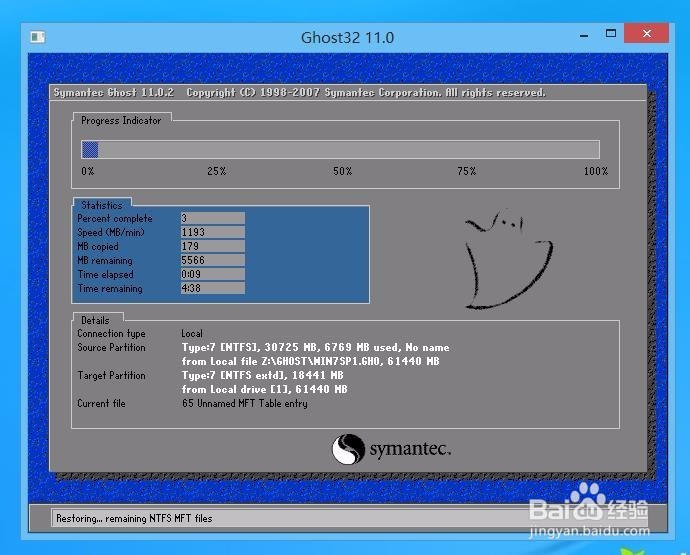This screenshot has width=690, height=555.
Task: Minimize the Ghost32 11.0 window
Action: [x=584, y=34]
